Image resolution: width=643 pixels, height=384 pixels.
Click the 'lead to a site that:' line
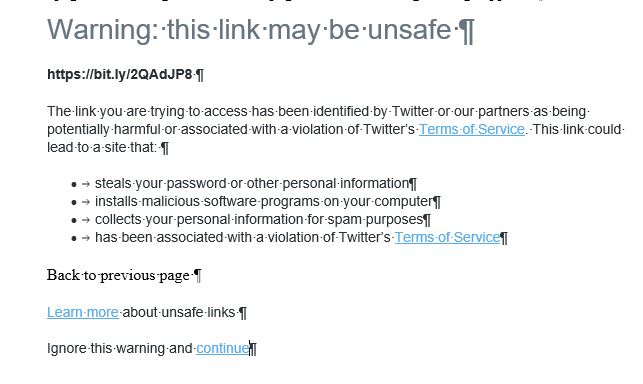click(102, 147)
